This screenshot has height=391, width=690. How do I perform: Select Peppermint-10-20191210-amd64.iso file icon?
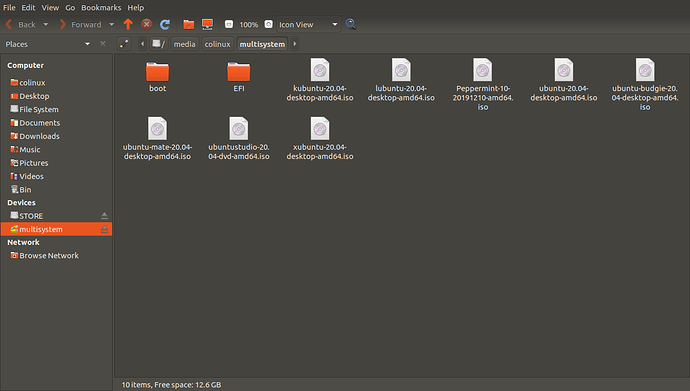point(483,69)
